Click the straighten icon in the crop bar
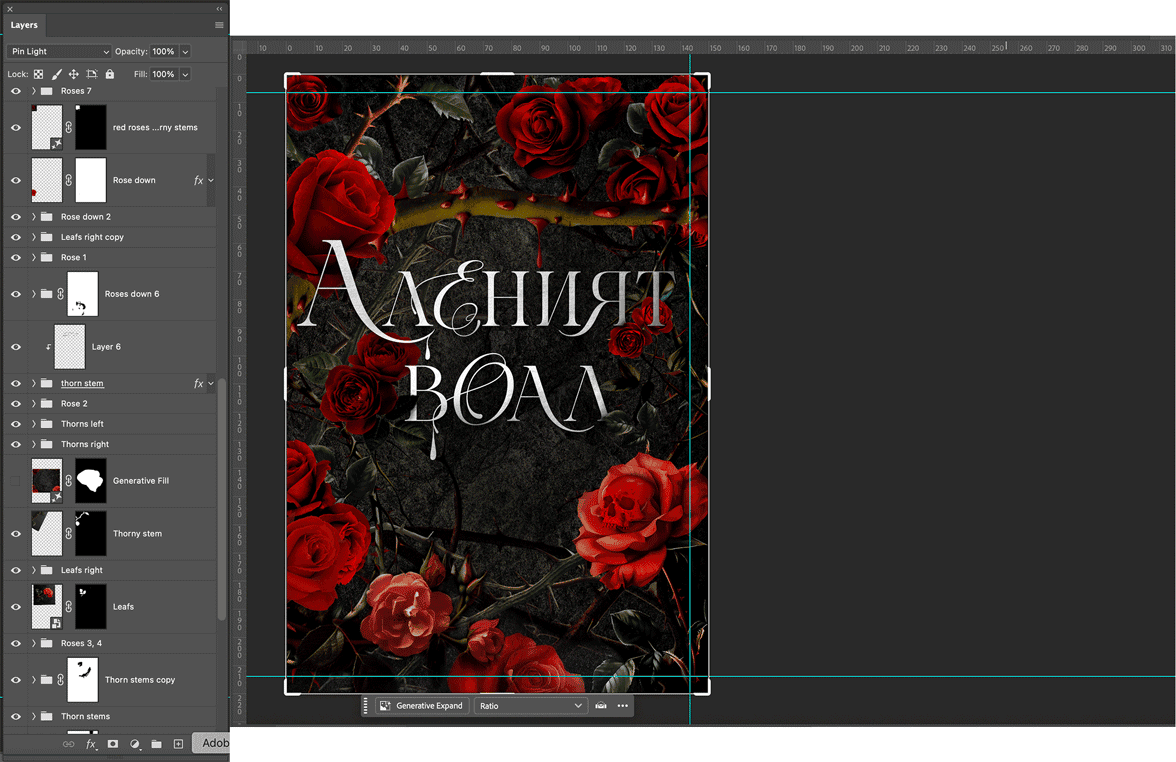Screen dimensions: 1176x762 pyautogui.click(x=601, y=706)
